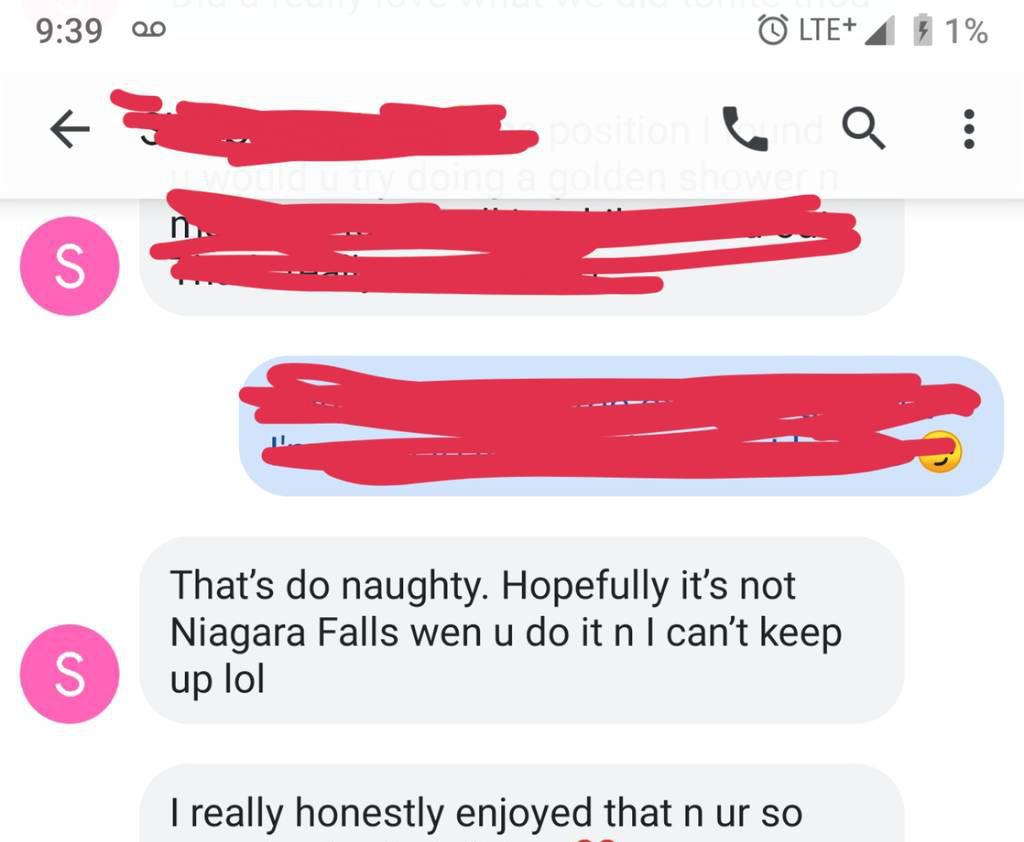Viewport: 1024px width, 842px height.
Task: Tap the 1% battery percentage text
Action: point(967,31)
